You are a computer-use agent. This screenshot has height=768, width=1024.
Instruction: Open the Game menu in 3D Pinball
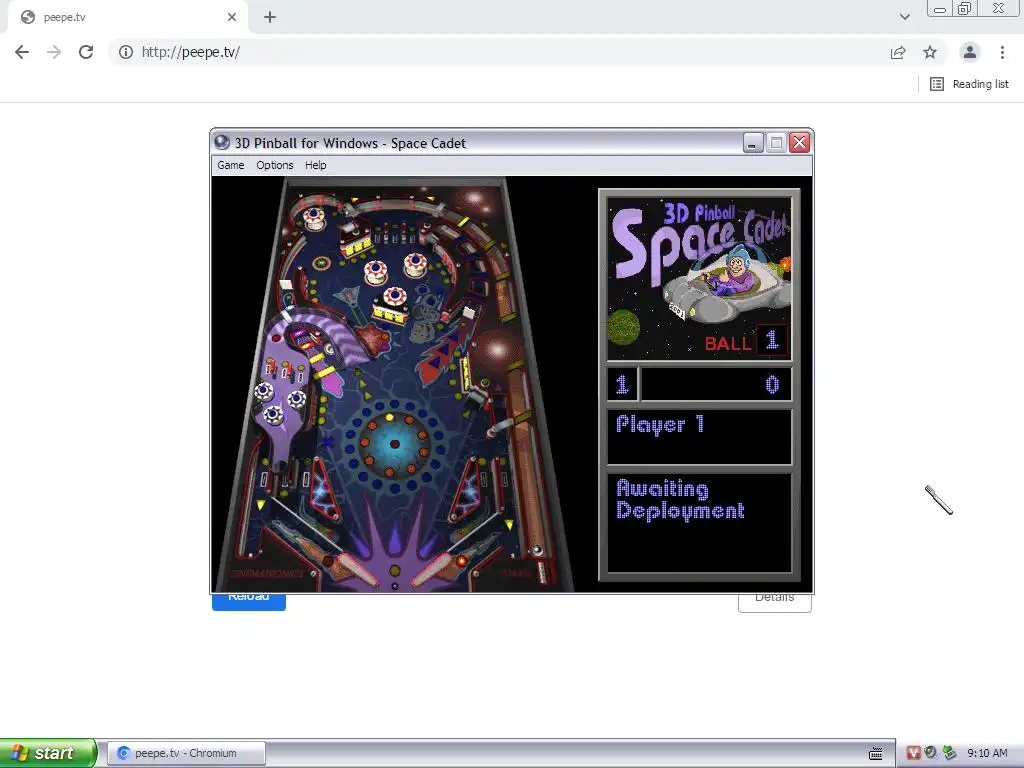coord(231,165)
